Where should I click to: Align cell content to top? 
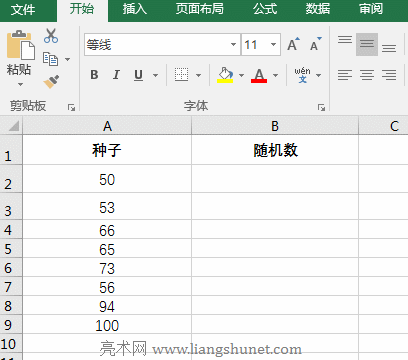click(345, 40)
